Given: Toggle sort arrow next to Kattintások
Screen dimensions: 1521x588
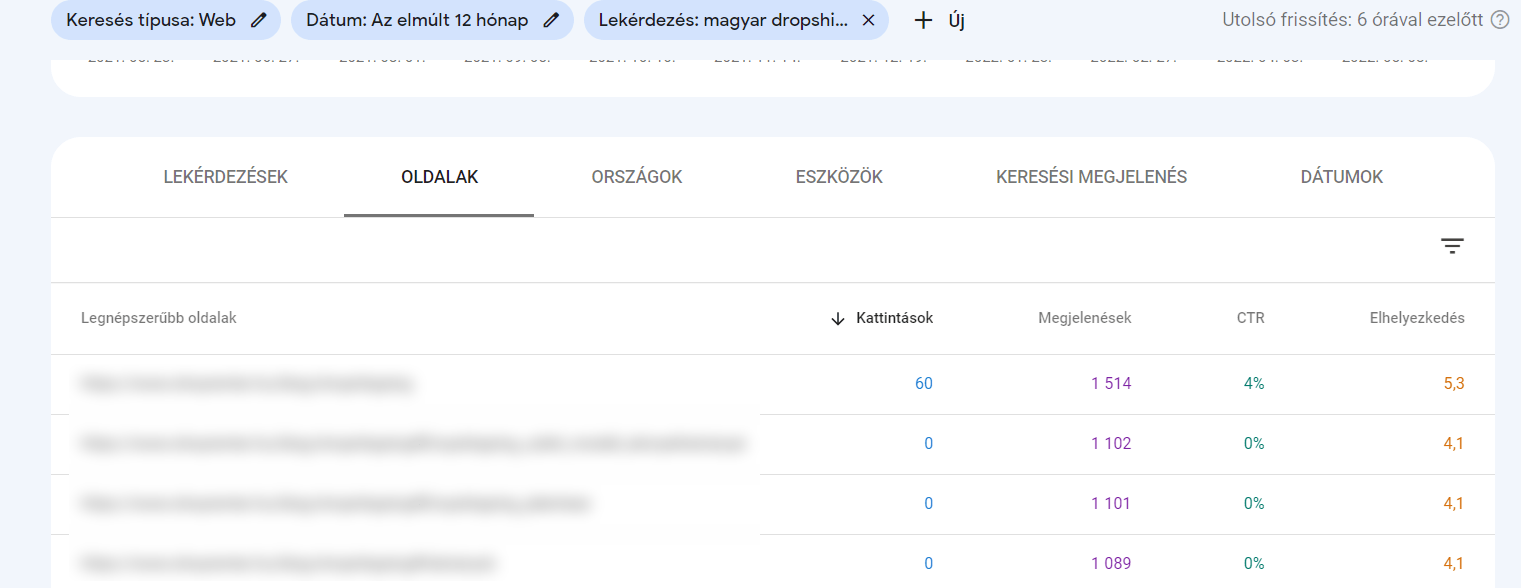Looking at the screenshot, I should 838,318.
